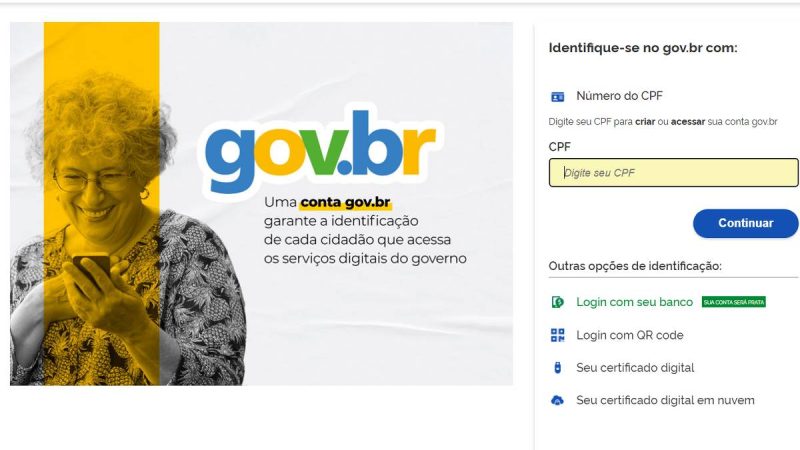Screen dimensions: 800x450
Task: Click the 'Outras opções de identificação:' heading
Action: [635, 266]
